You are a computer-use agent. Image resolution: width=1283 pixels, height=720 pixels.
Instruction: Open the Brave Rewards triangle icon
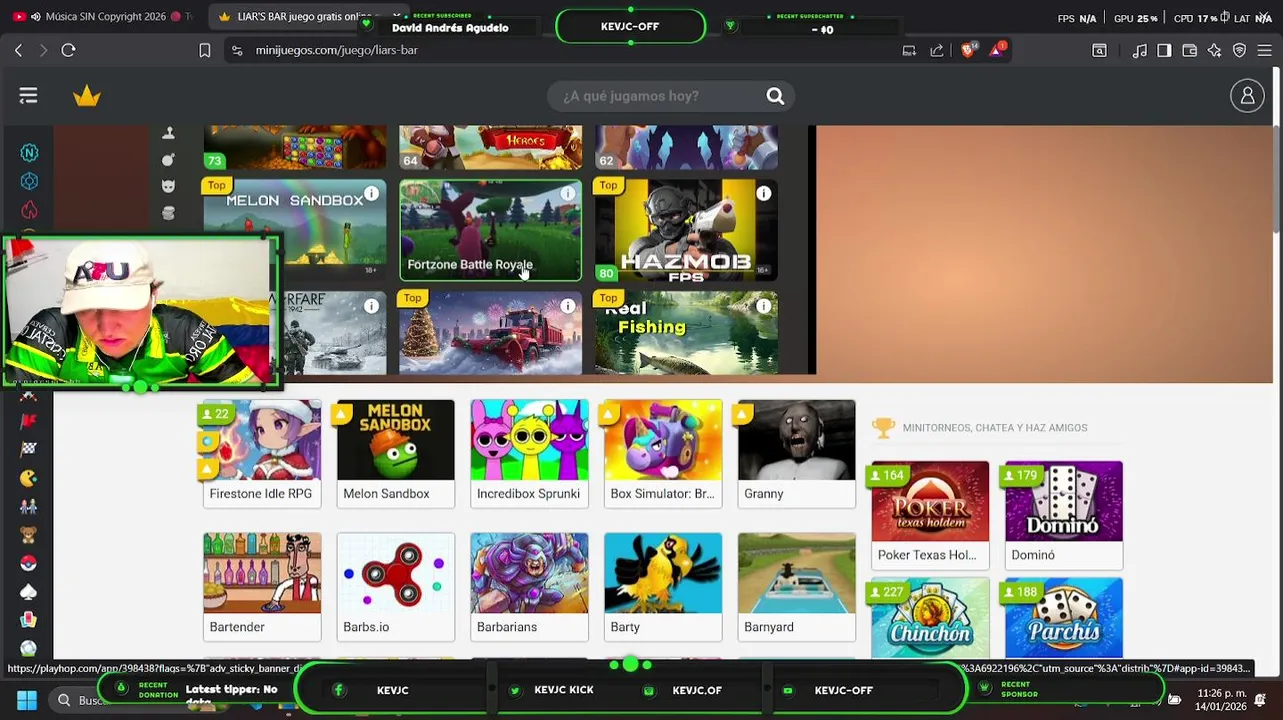tap(997, 50)
